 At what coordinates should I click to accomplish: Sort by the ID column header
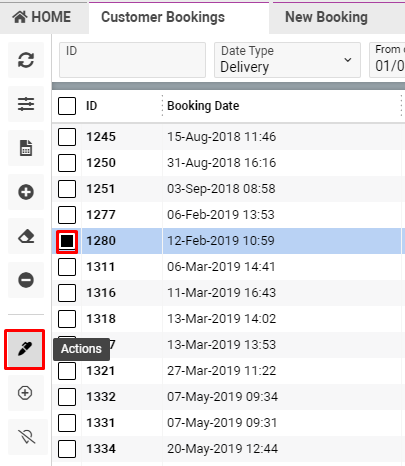click(x=92, y=106)
